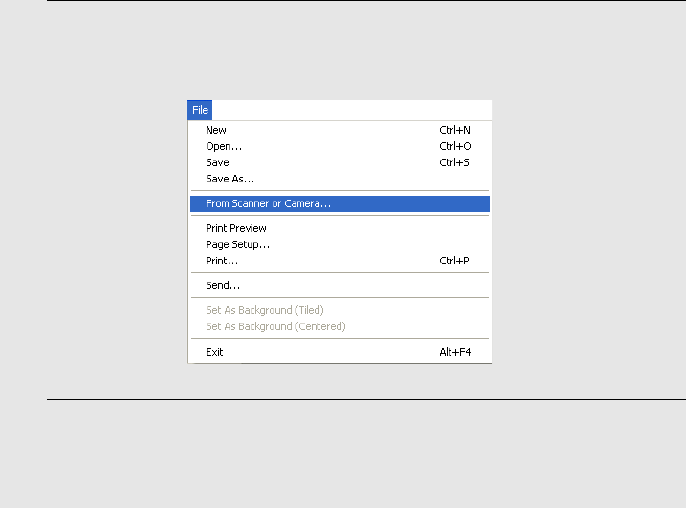Click the Ctrl+O shortcut text

coord(455,146)
